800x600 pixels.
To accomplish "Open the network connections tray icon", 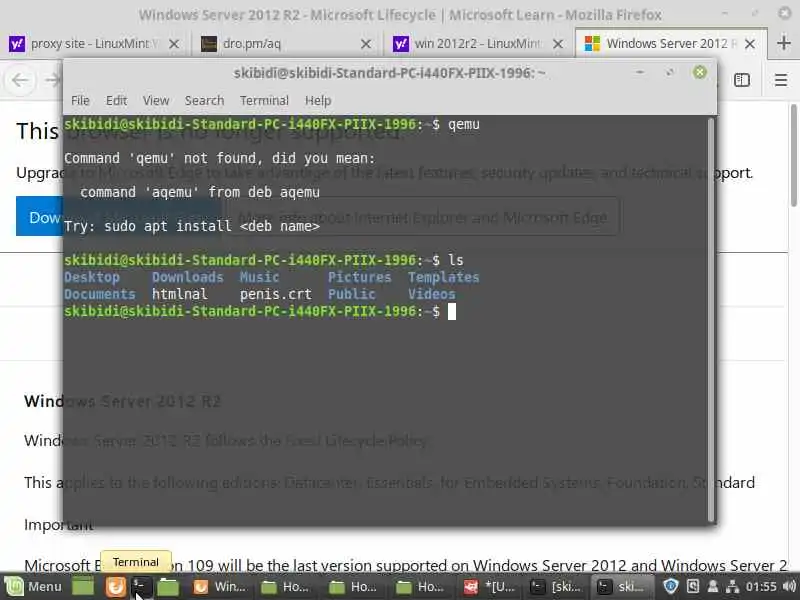I will tap(732, 587).
